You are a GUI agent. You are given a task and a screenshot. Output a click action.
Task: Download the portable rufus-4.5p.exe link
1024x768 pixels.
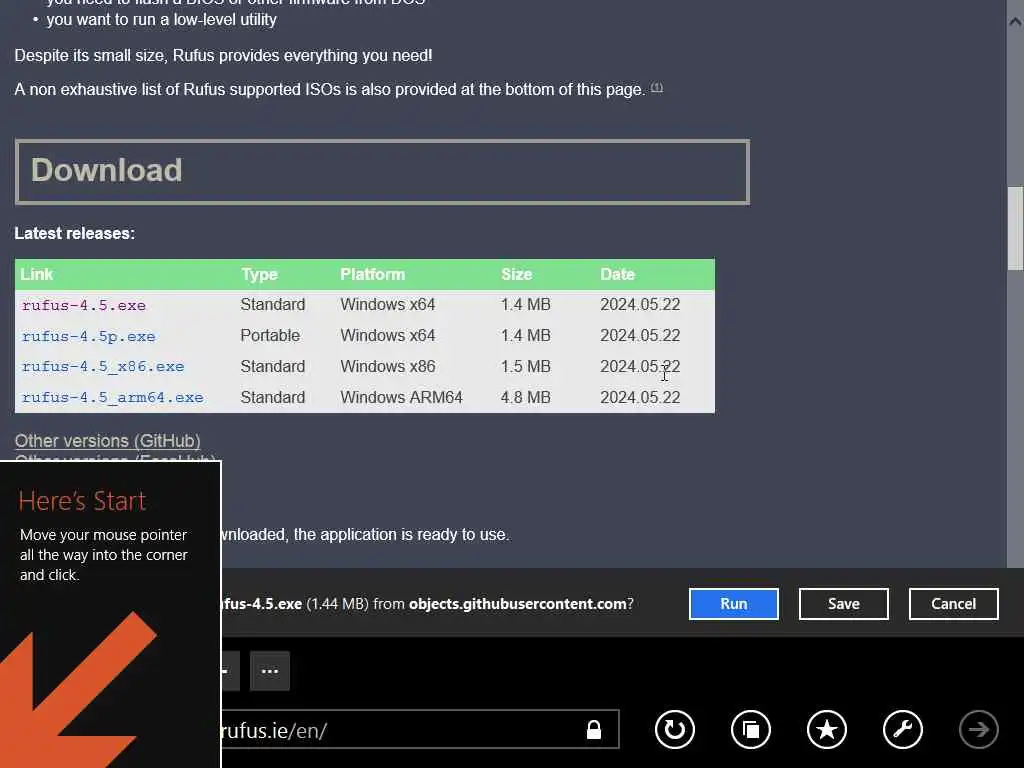(x=88, y=336)
